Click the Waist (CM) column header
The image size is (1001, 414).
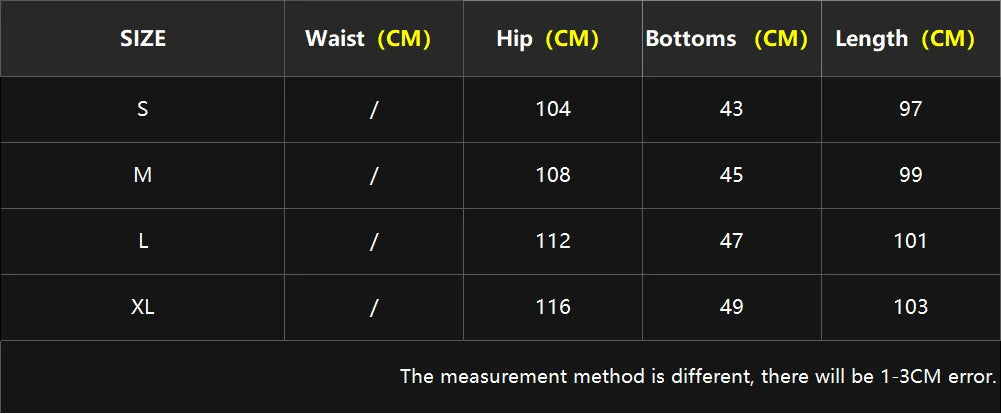pos(367,39)
